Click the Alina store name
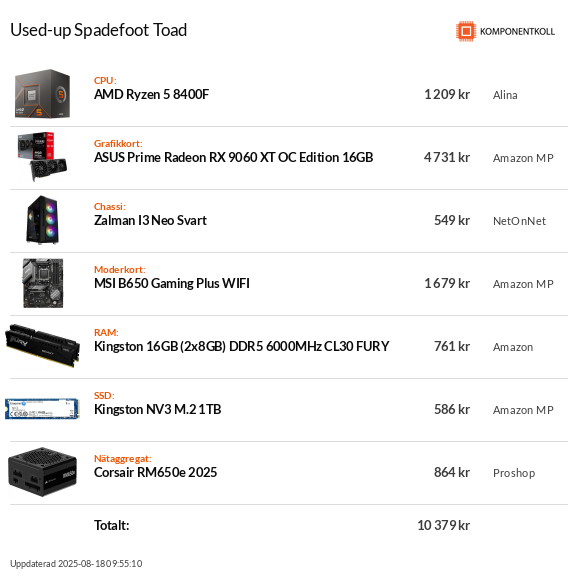577x577 pixels. coord(505,95)
